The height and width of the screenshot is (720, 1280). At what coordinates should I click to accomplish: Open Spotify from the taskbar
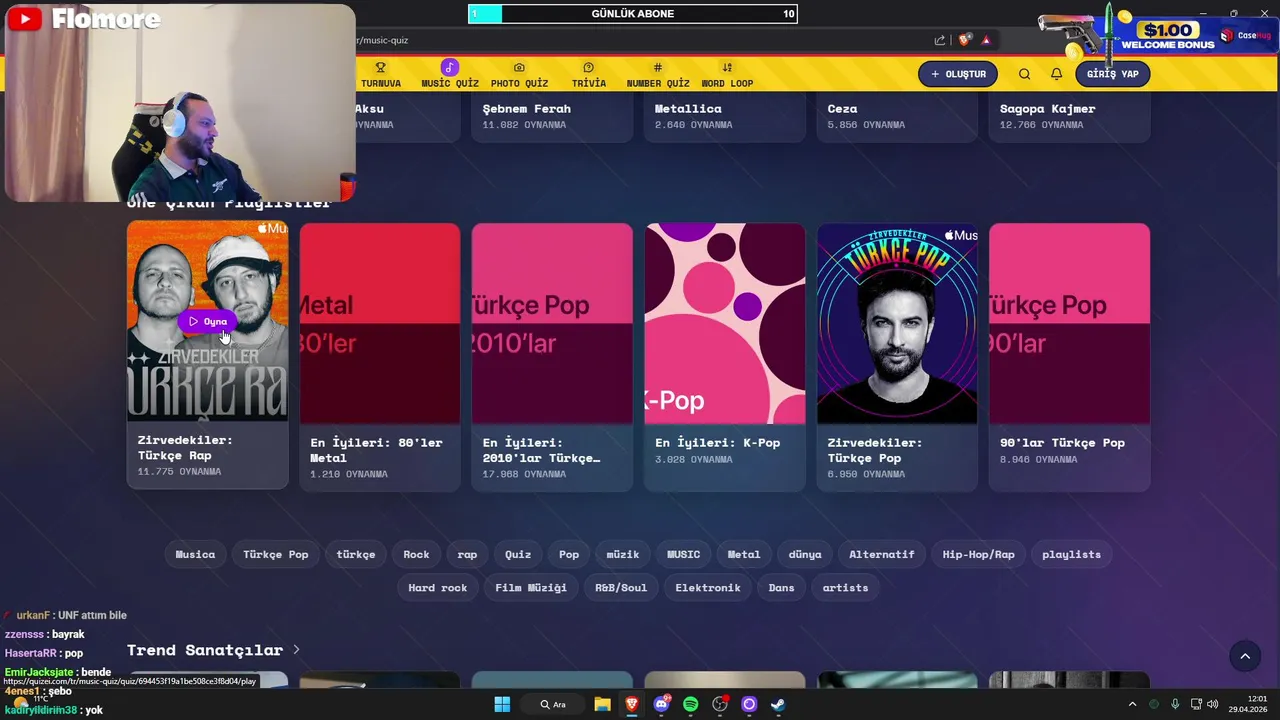(690, 704)
